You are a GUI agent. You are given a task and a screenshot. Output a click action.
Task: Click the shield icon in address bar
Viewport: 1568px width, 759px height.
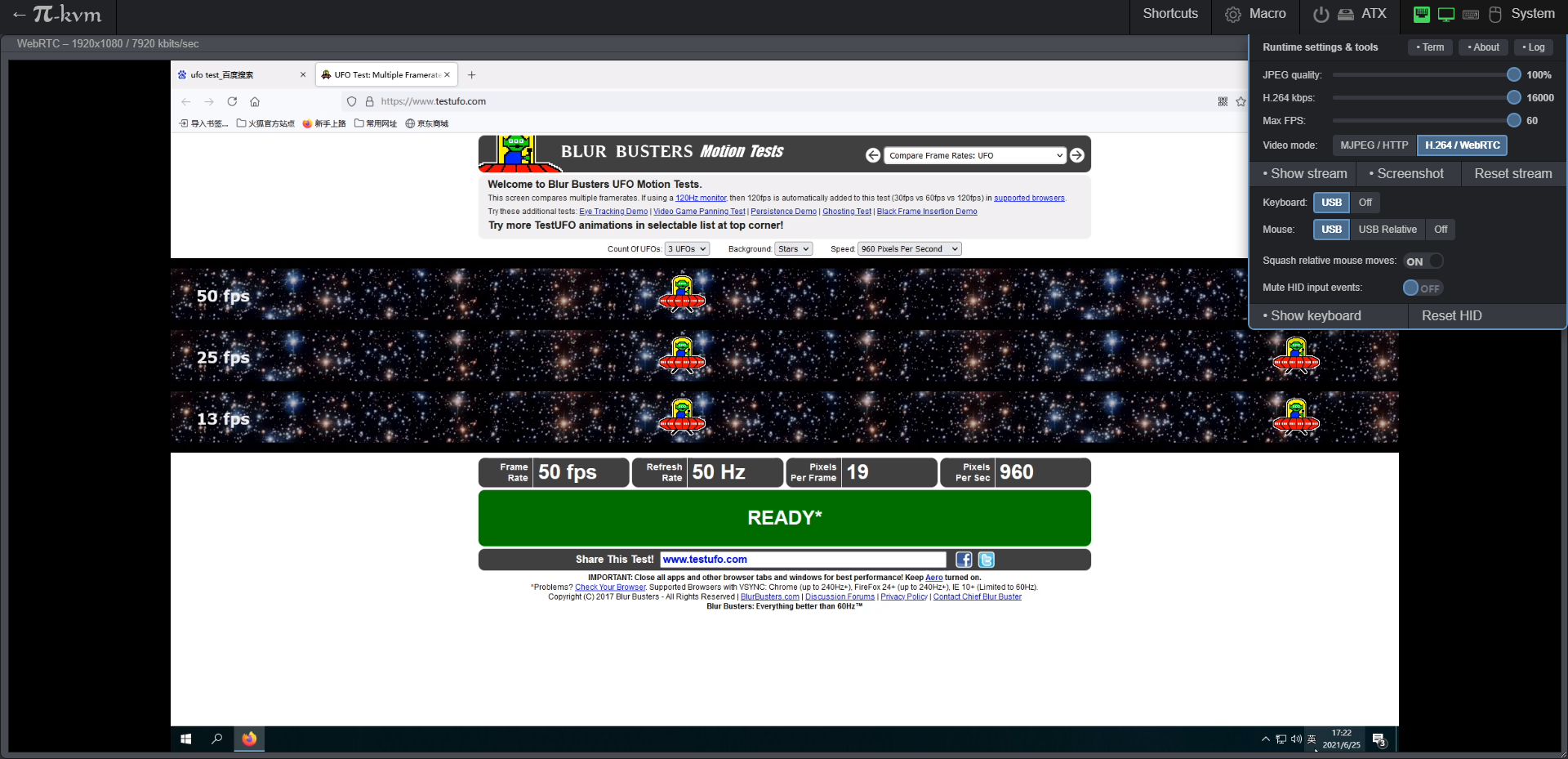pyautogui.click(x=352, y=101)
